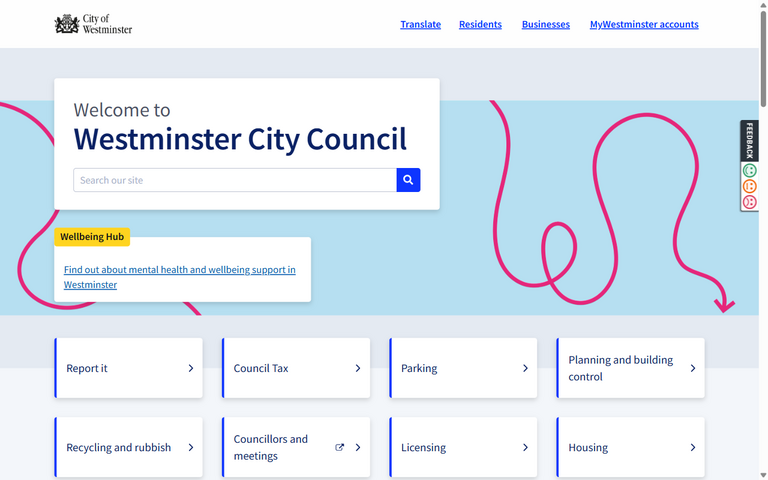Select the orange neutral face feedback icon
Screen dimensions: 768x480
[x=749, y=187]
